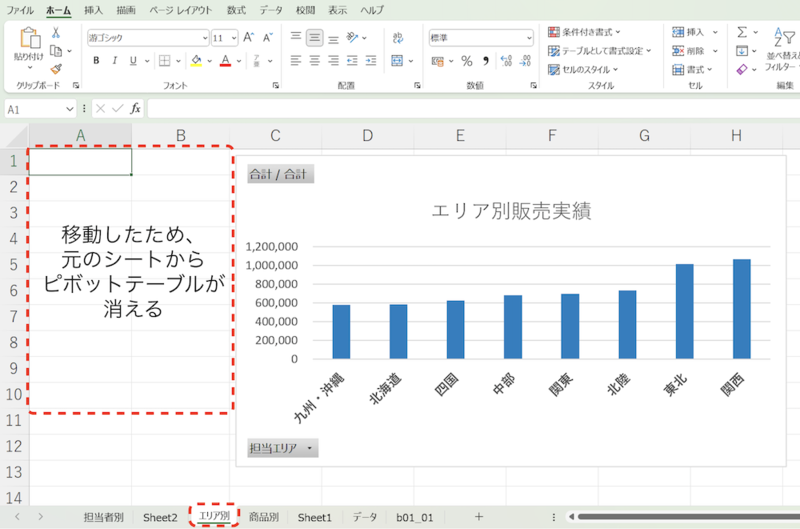The width and height of the screenshot is (800, 529).
Task: Select the Format Painter brush icon
Action: pos(56,69)
